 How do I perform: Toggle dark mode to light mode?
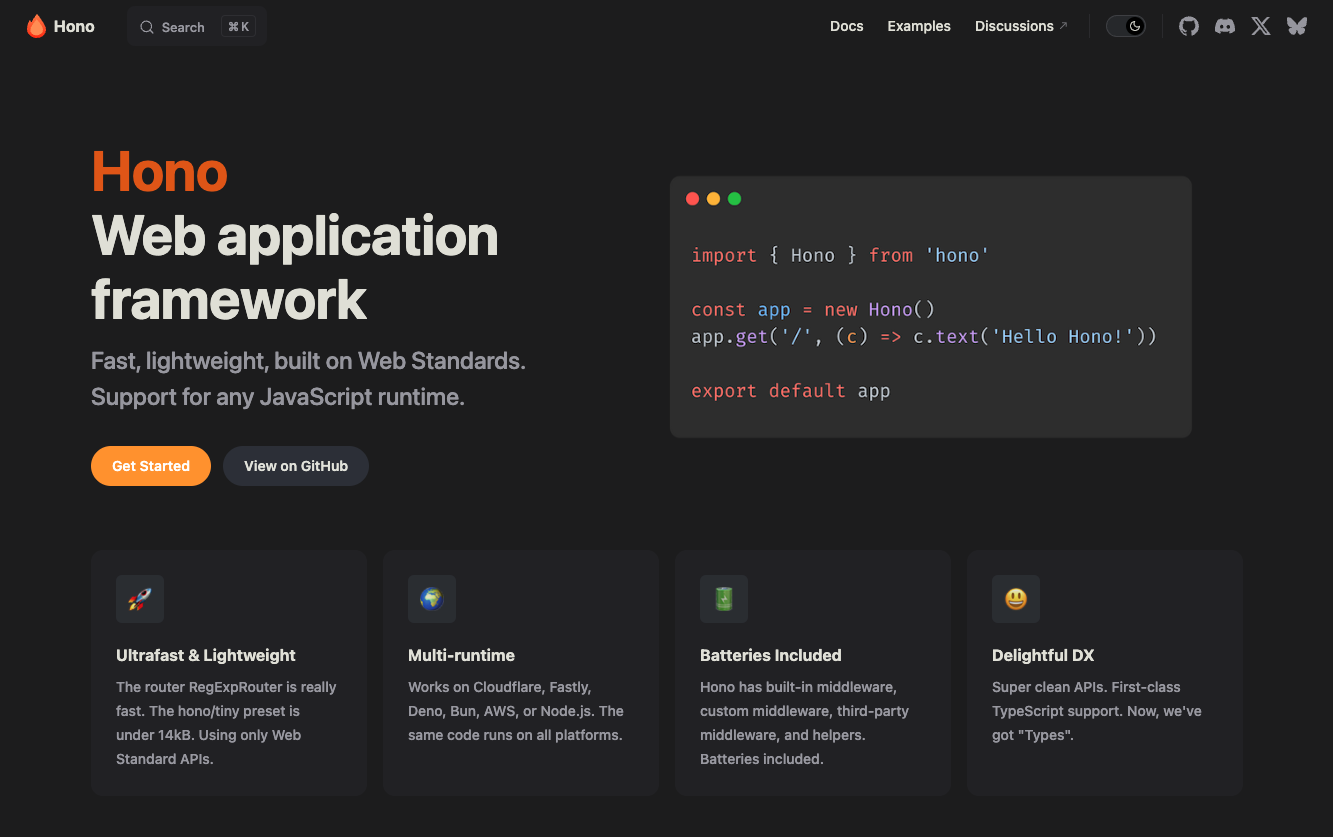click(1126, 26)
